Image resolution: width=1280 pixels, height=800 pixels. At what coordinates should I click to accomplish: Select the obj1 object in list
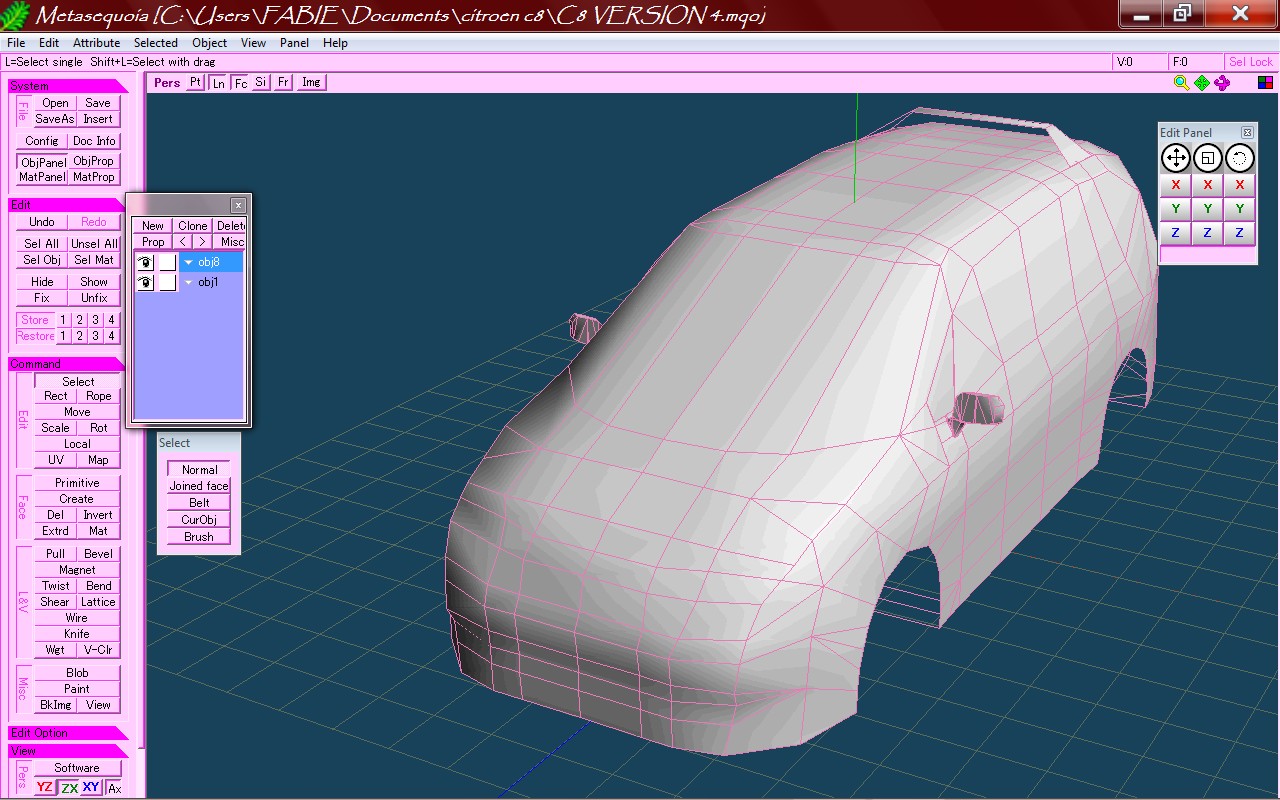click(208, 283)
